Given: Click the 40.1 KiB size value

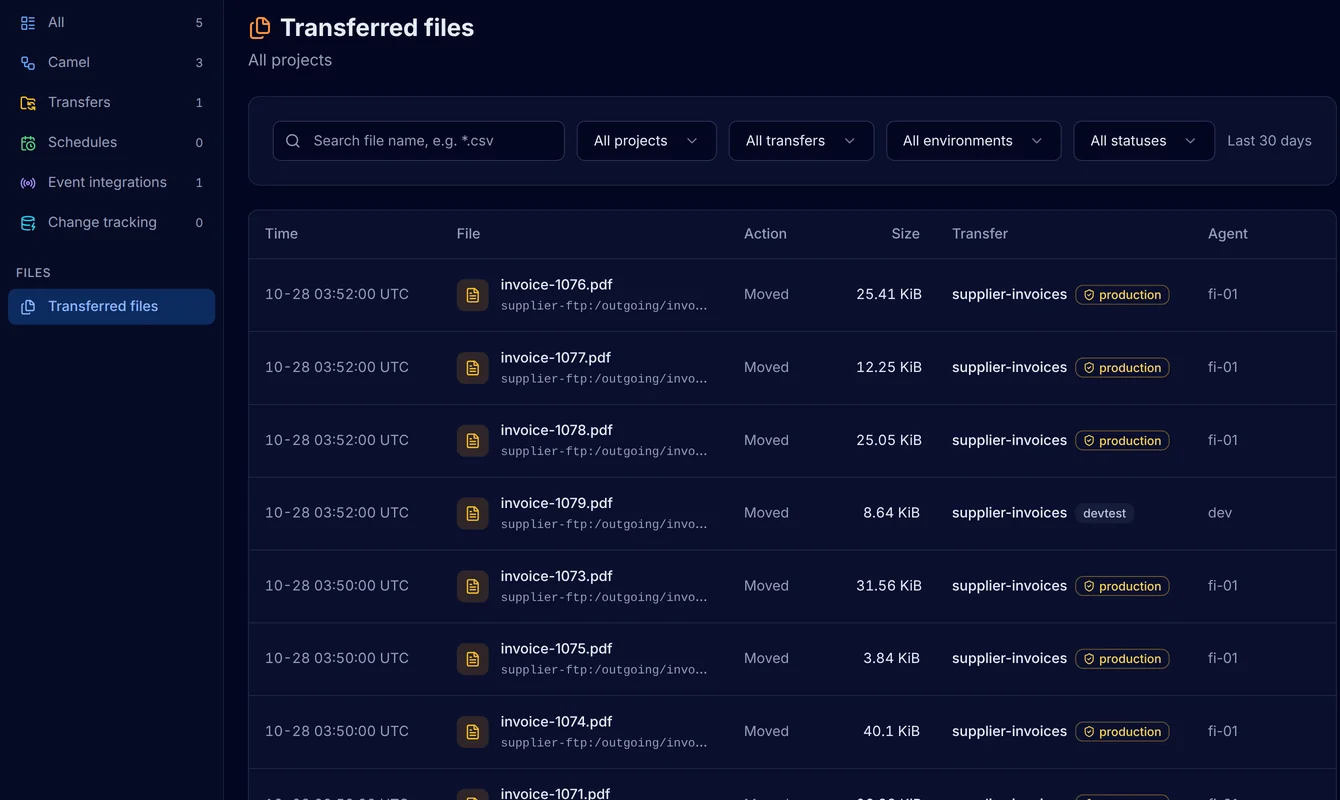Looking at the screenshot, I should (x=891, y=732).
